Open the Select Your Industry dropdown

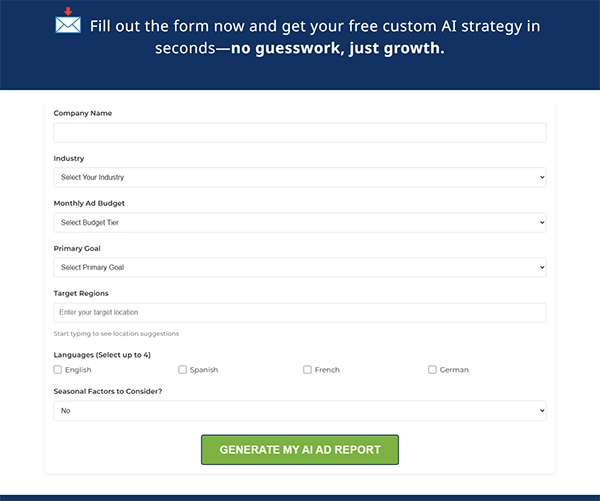pos(300,177)
